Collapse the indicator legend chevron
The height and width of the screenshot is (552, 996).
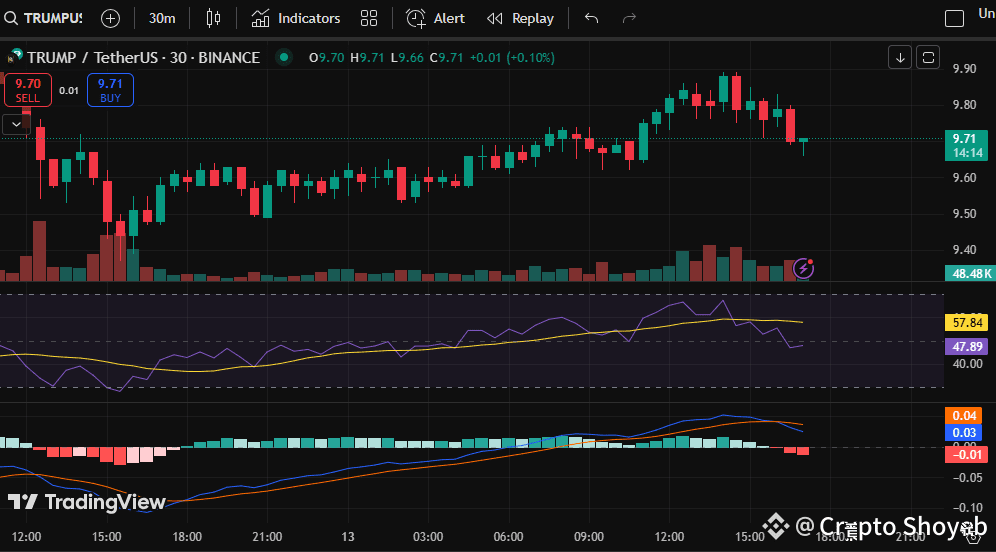point(15,124)
